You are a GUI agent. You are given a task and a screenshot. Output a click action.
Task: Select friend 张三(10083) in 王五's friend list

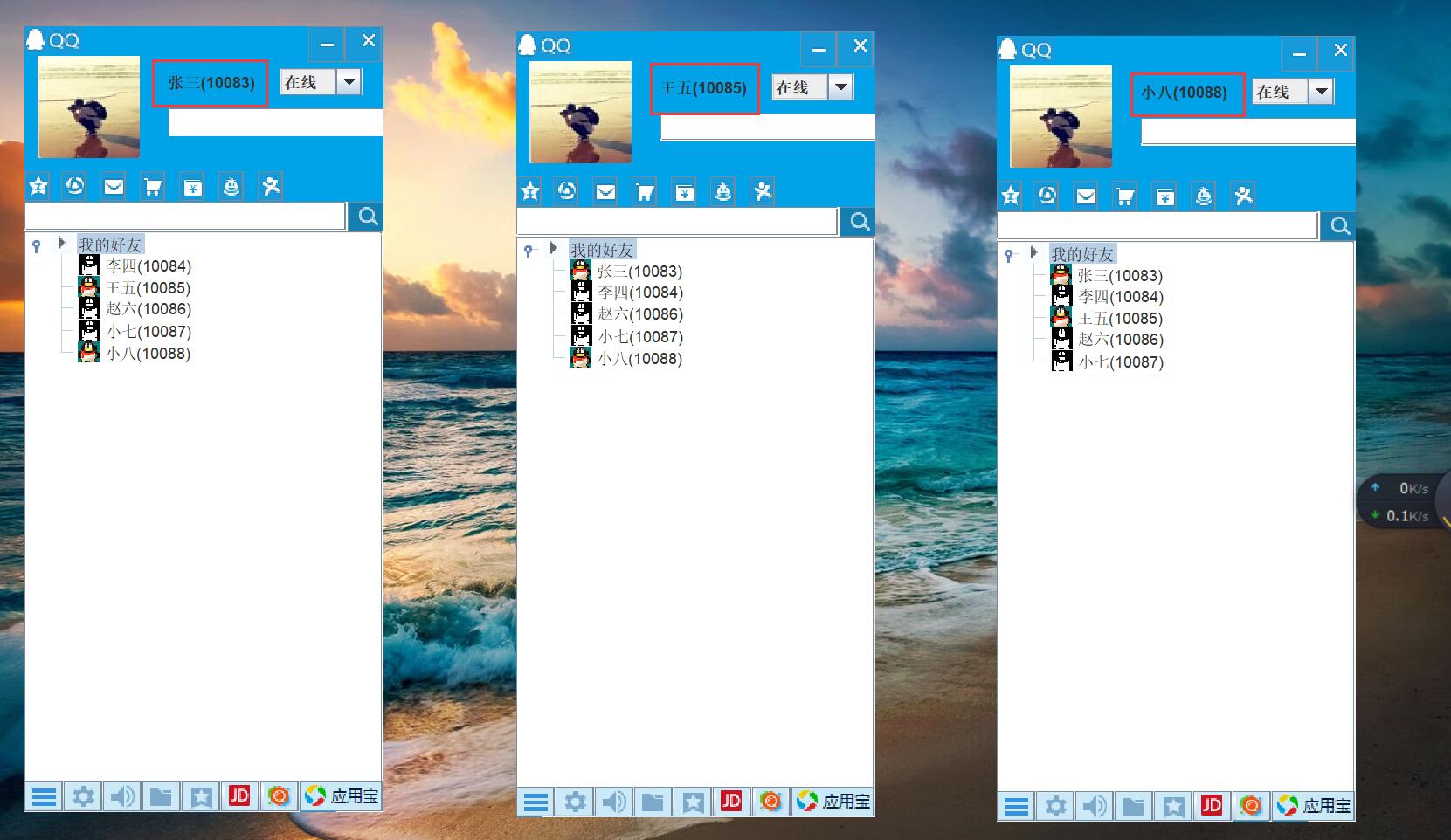[626, 271]
